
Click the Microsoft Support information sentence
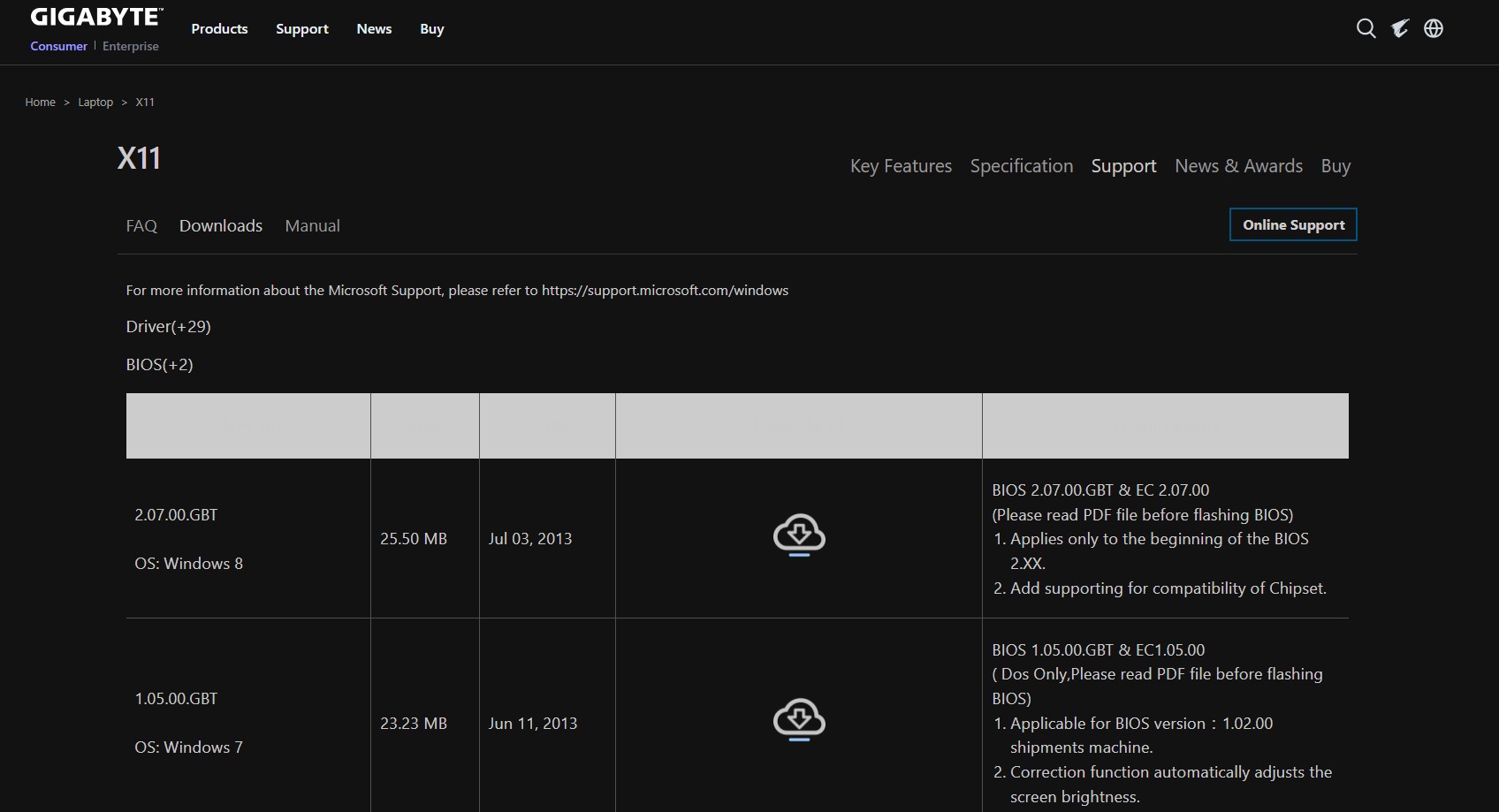pos(457,291)
